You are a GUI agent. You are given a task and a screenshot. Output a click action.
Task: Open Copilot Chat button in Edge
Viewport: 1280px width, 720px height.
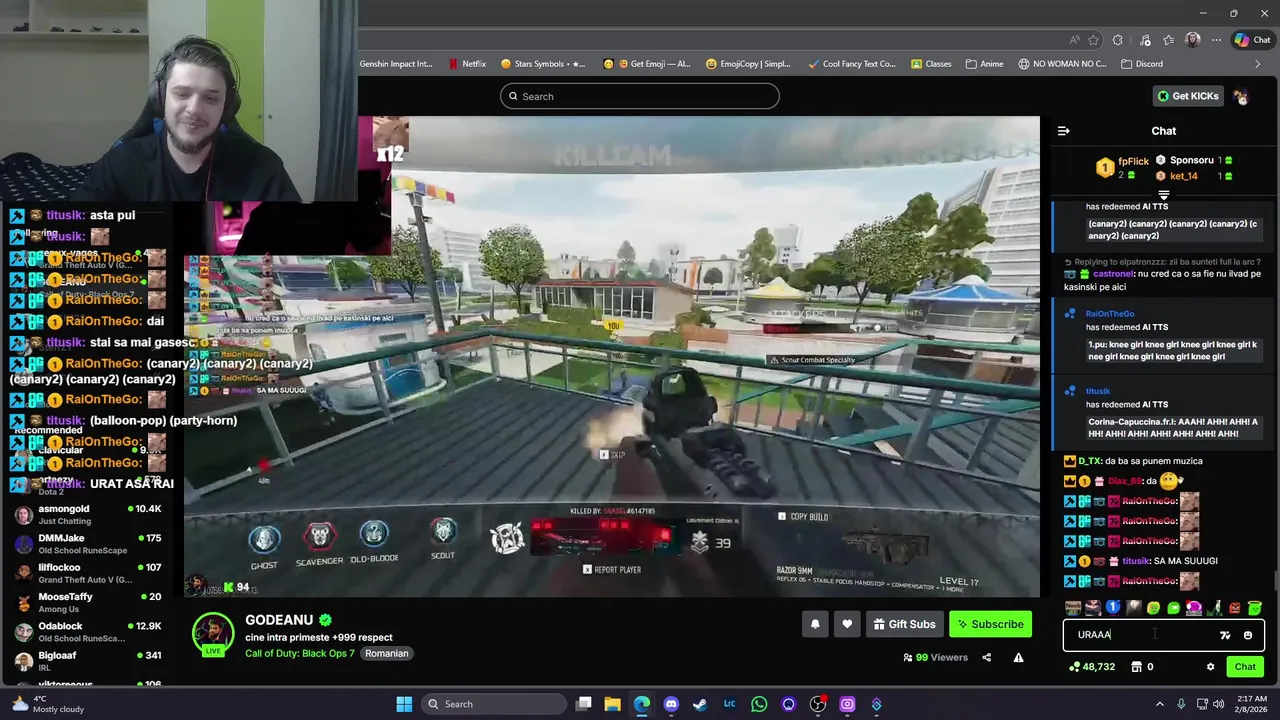[1253, 40]
